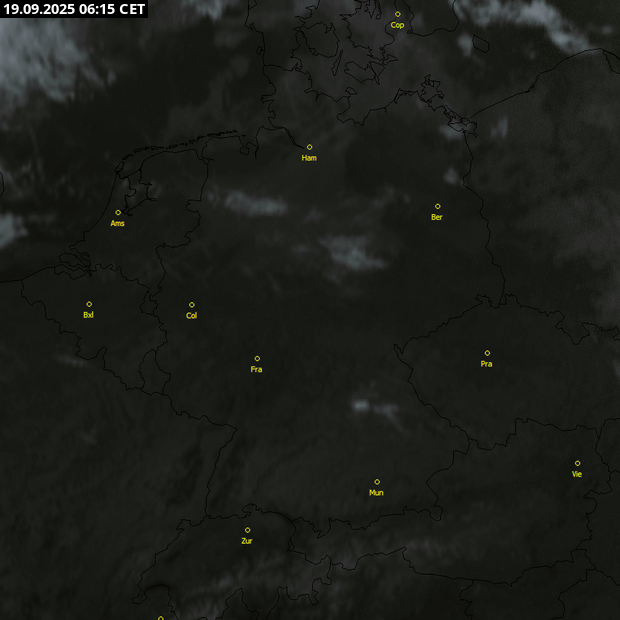Select the 'Zur' label text
This screenshot has width=620, height=620.
(x=247, y=541)
